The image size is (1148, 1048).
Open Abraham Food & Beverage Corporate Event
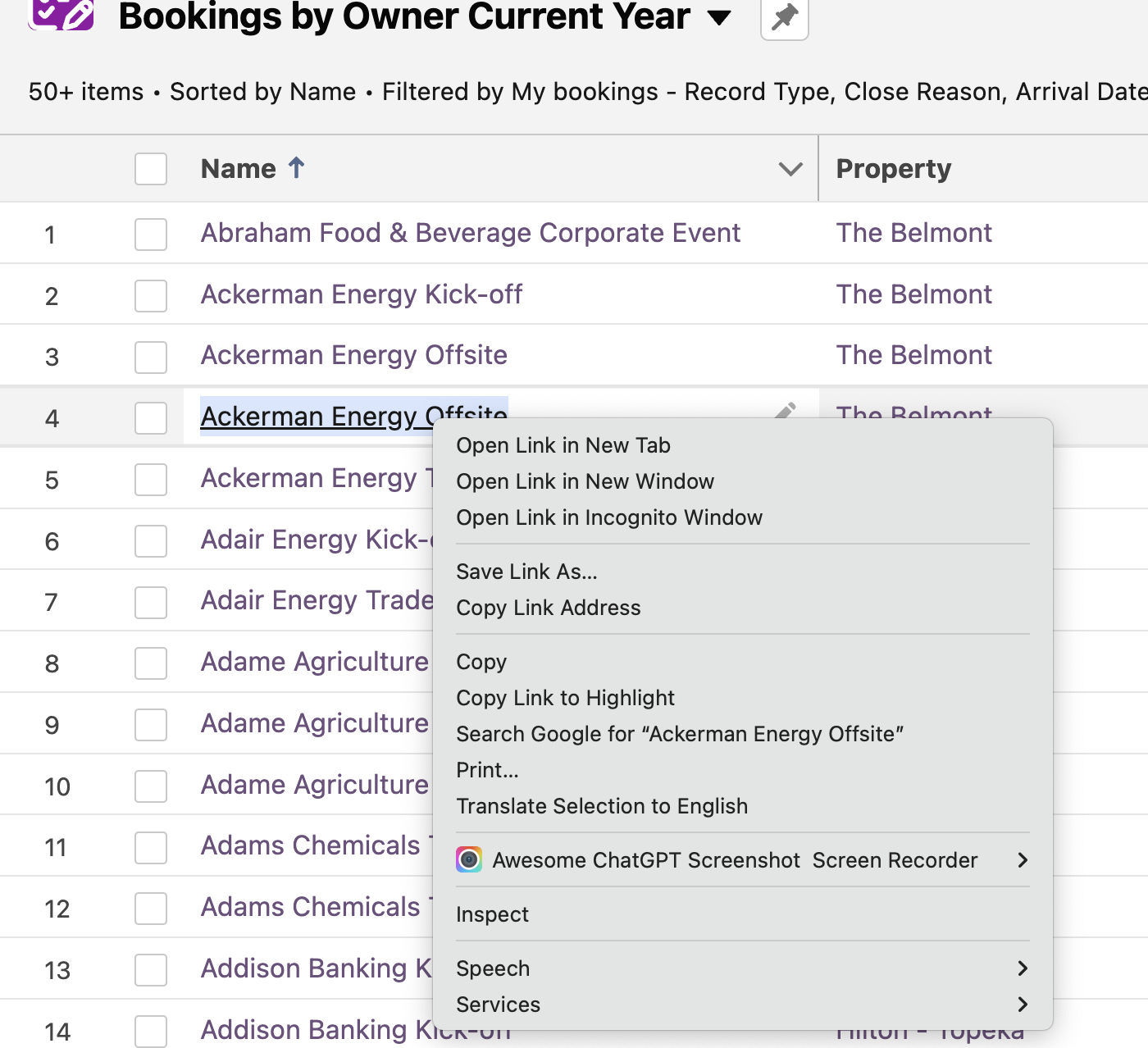(471, 233)
